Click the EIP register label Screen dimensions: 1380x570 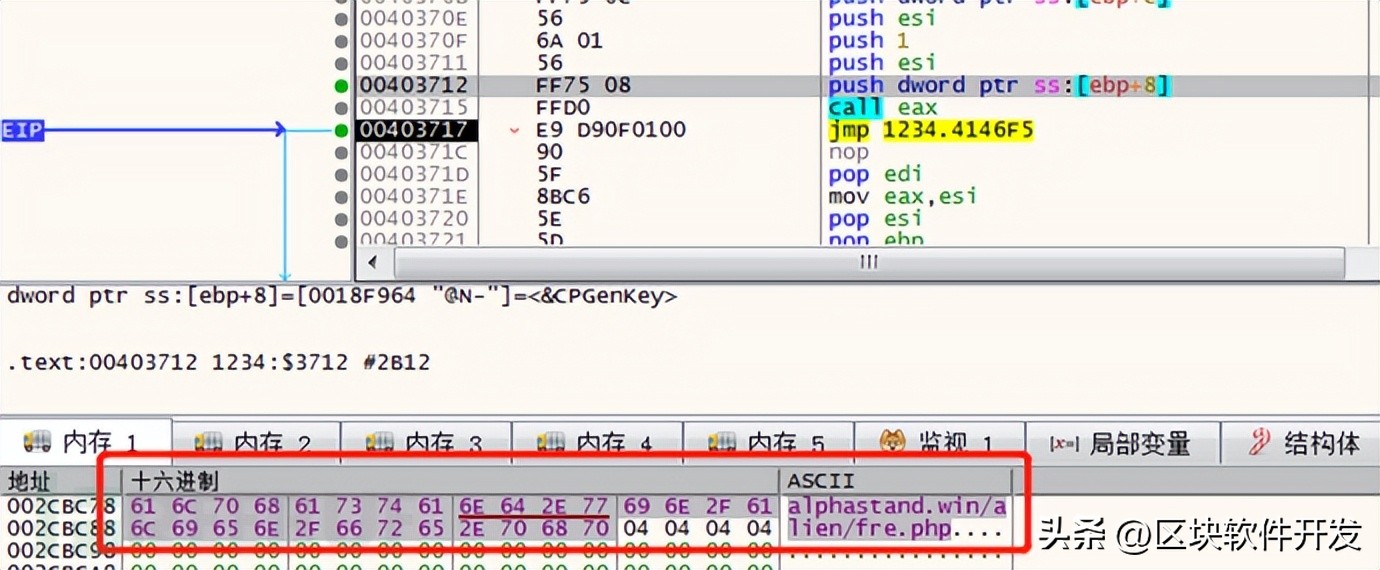23,130
